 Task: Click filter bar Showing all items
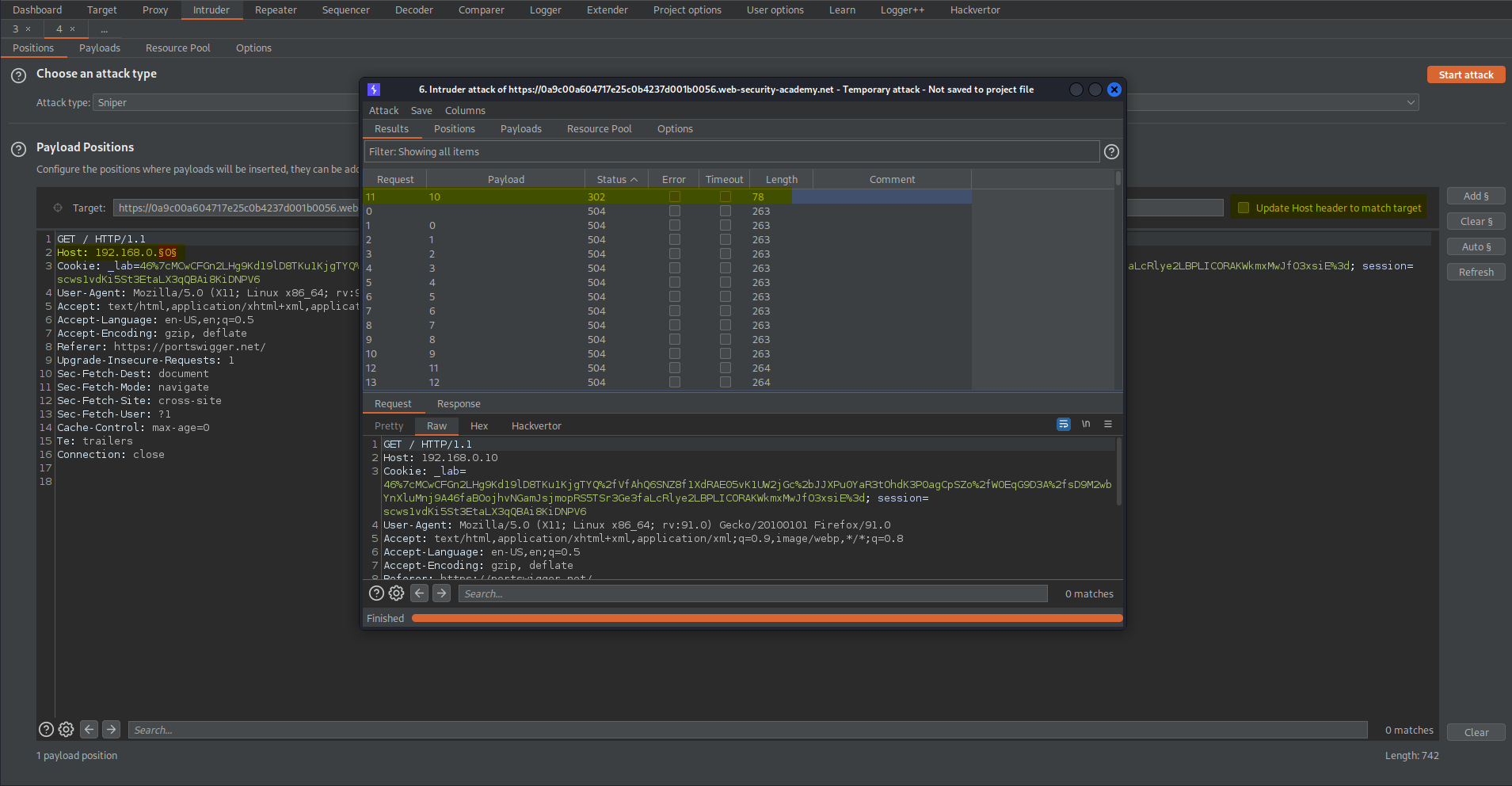coord(731,152)
